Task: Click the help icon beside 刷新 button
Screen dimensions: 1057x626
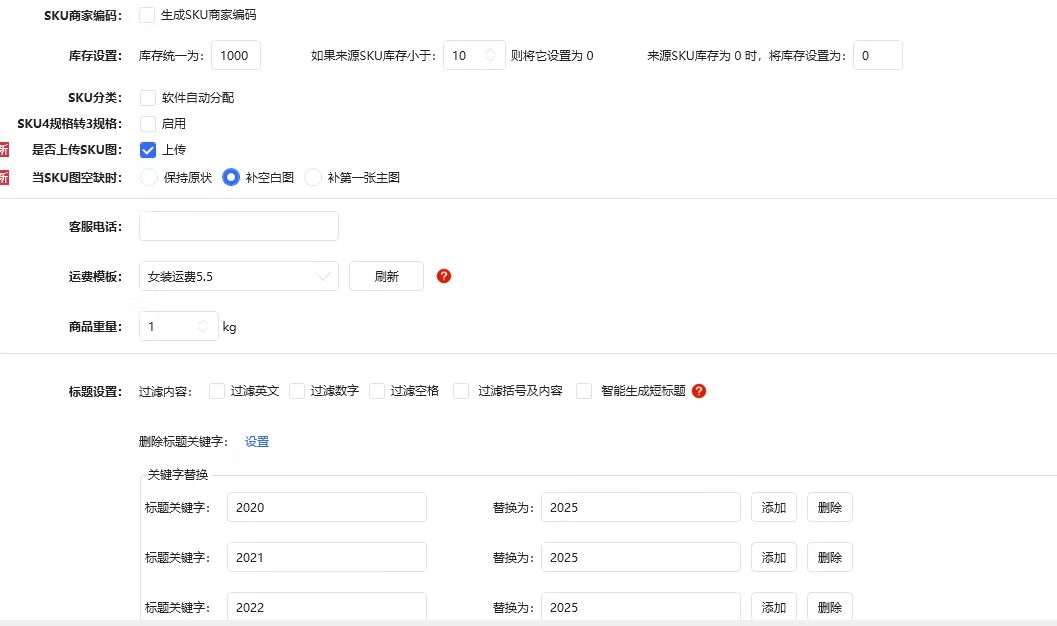Action: coord(443,276)
